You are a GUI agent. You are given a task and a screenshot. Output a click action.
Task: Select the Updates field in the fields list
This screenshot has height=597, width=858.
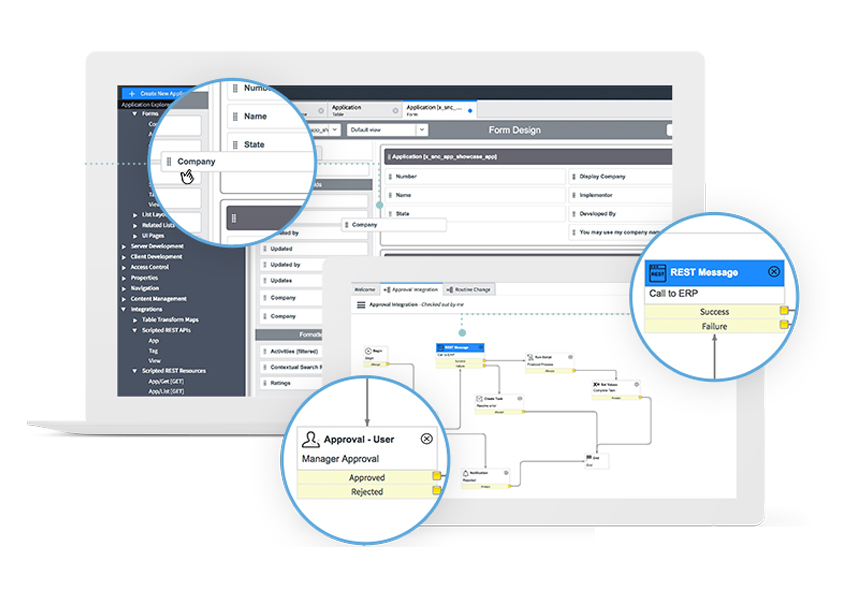pyautogui.click(x=291, y=280)
